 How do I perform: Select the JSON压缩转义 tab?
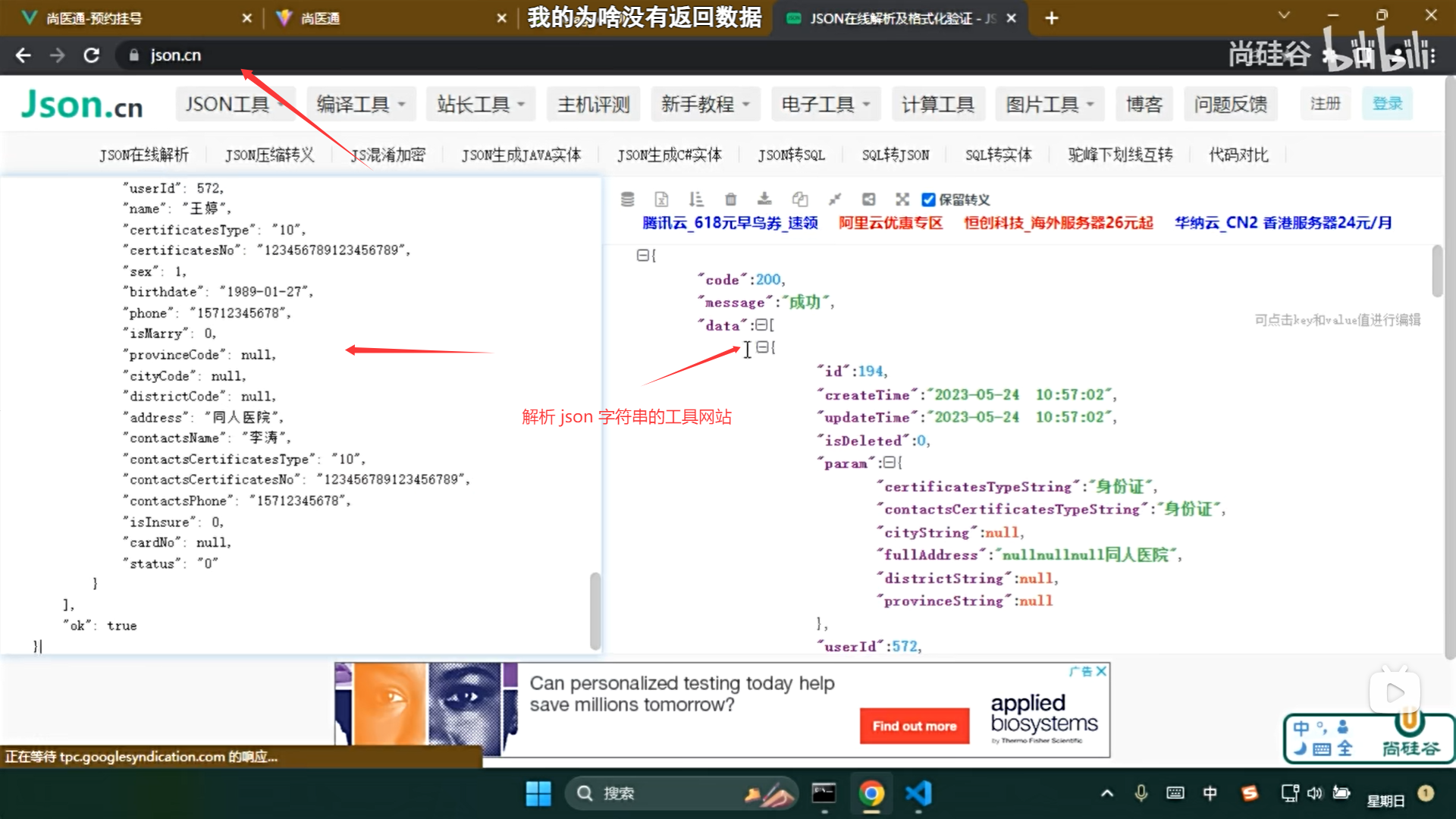(269, 155)
